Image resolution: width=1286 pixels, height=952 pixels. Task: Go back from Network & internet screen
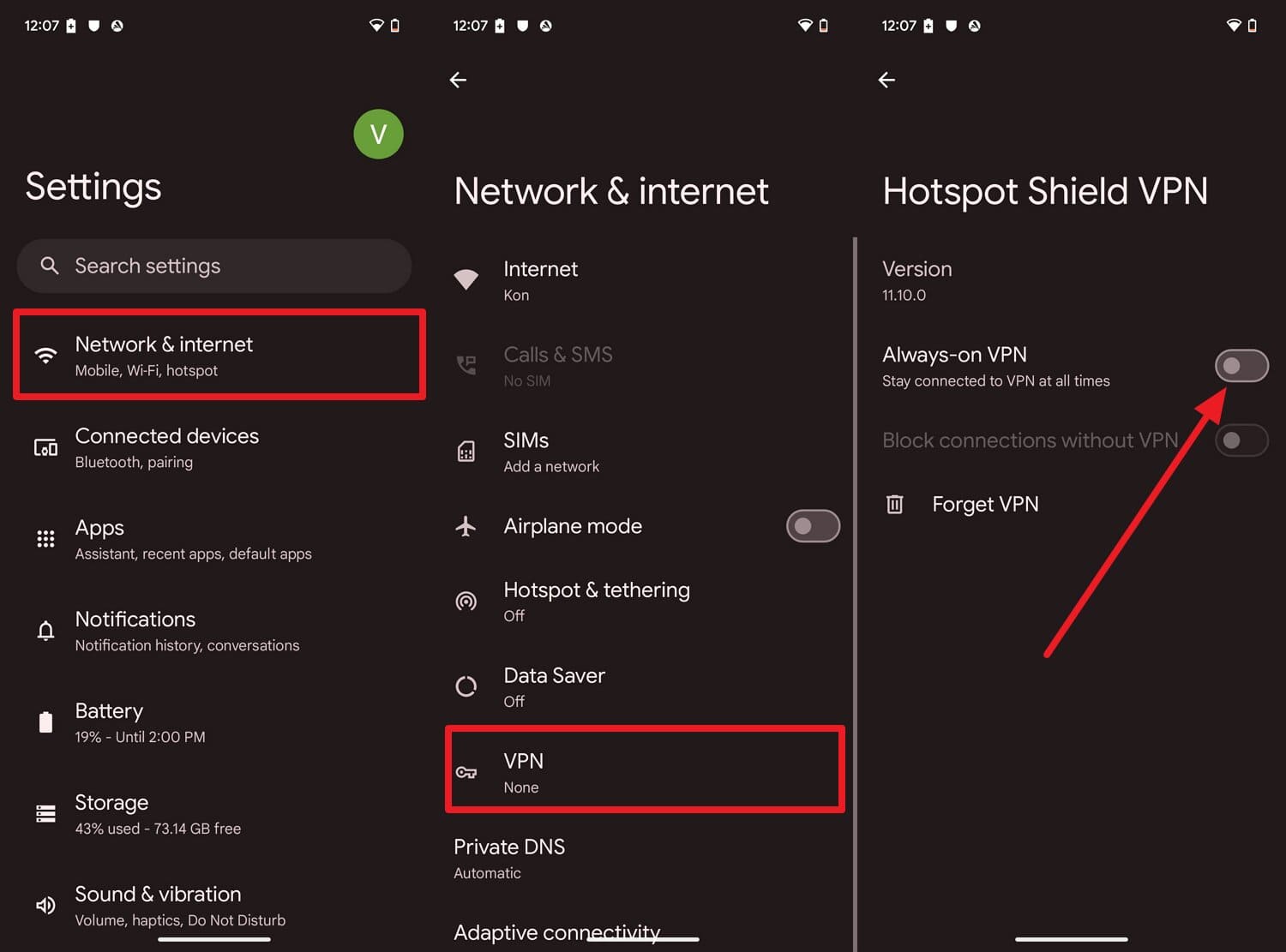pos(459,80)
